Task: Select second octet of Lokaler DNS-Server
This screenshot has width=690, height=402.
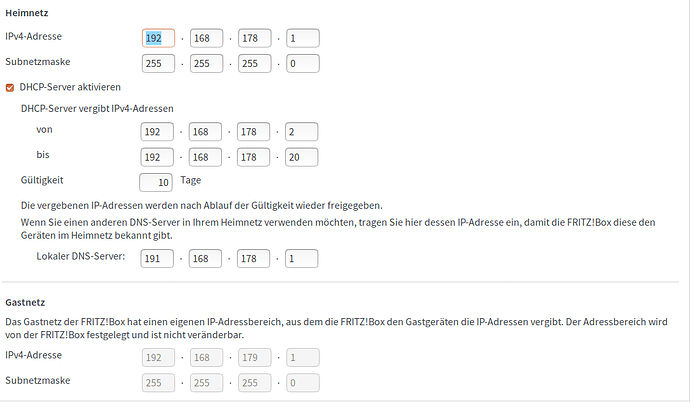Action: pos(206,258)
